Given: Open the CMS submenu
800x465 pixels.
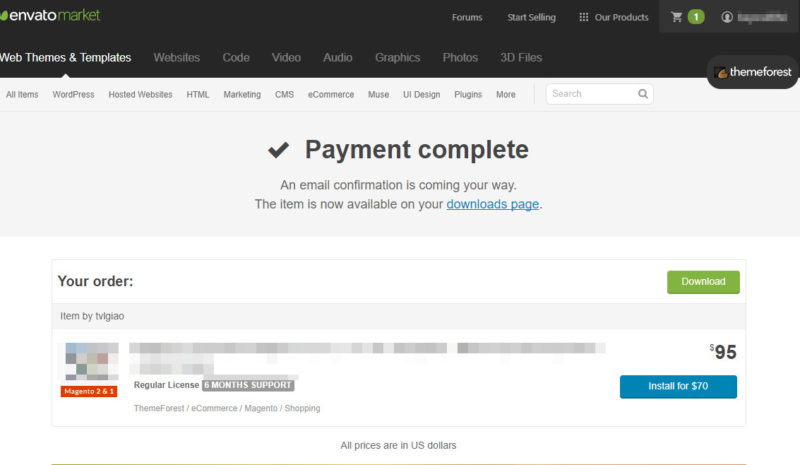Looking at the screenshot, I should click(284, 94).
